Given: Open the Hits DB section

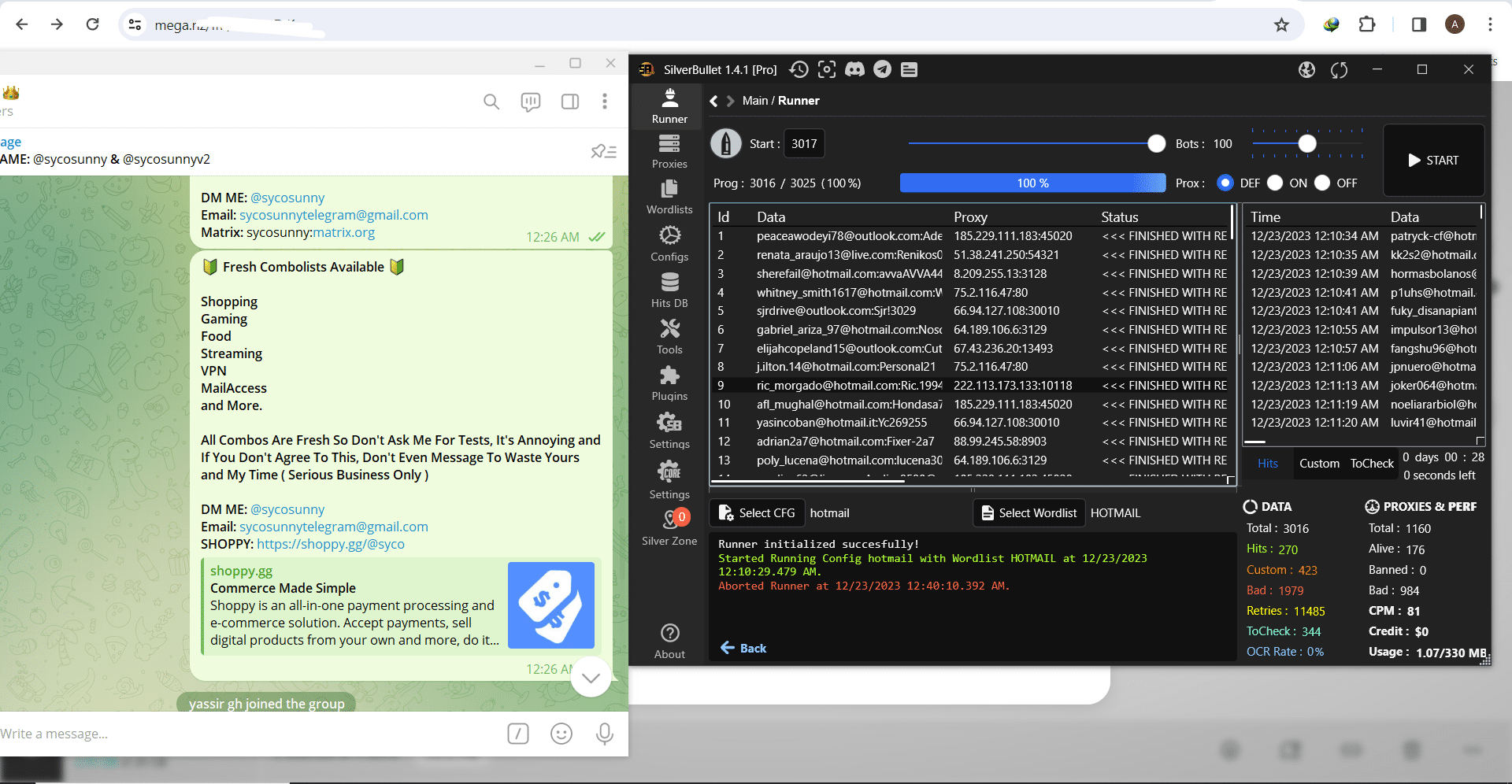Looking at the screenshot, I should pos(669,290).
